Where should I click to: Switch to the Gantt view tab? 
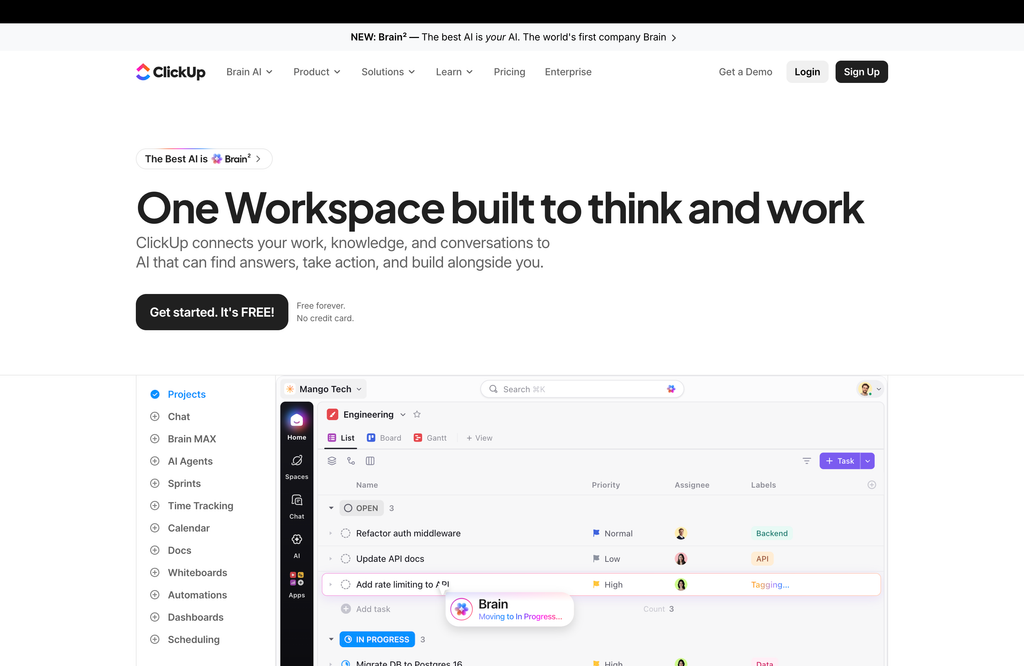[430, 438]
